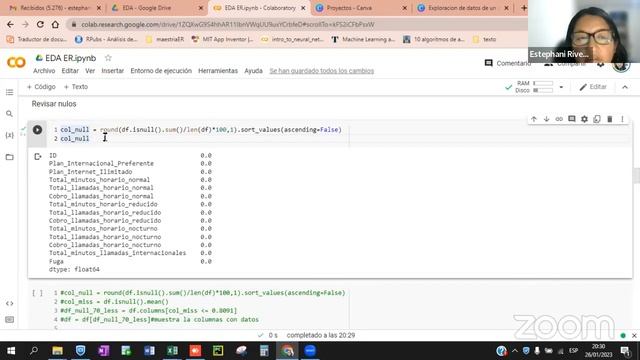Viewport: 640px width, 360px height.
Task: Move cell down with arrow icon
Action: [x=547, y=119]
